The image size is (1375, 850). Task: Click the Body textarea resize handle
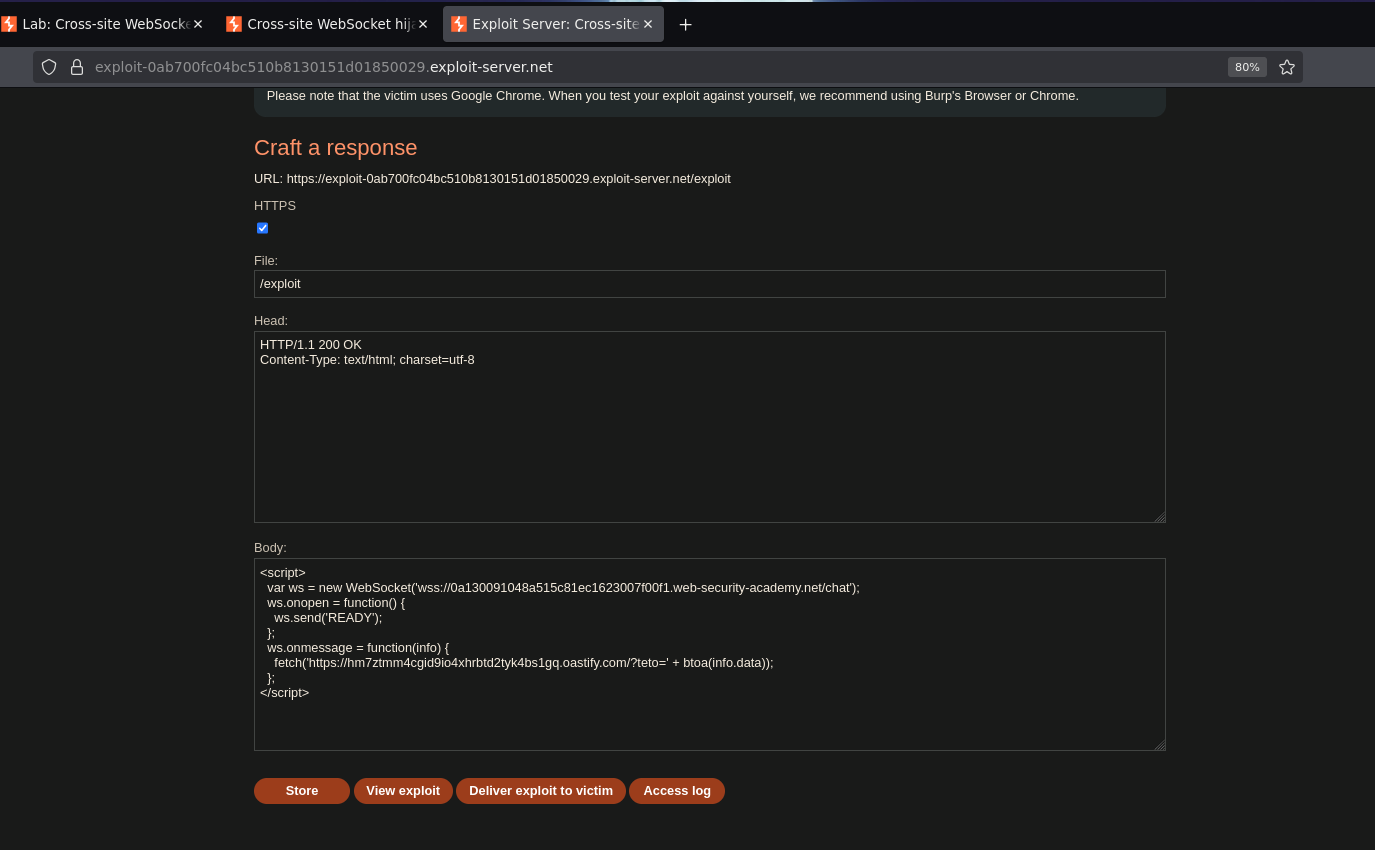tap(1159, 745)
